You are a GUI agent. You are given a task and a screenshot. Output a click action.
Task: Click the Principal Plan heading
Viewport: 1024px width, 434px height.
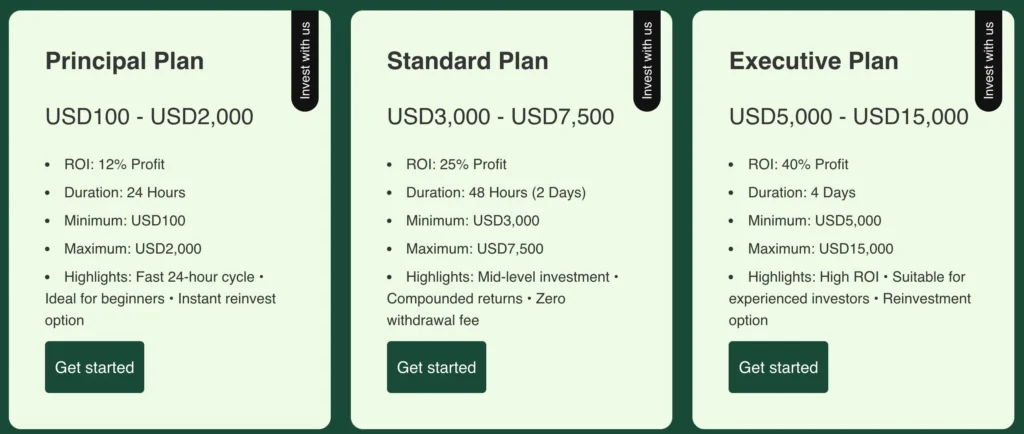(124, 61)
